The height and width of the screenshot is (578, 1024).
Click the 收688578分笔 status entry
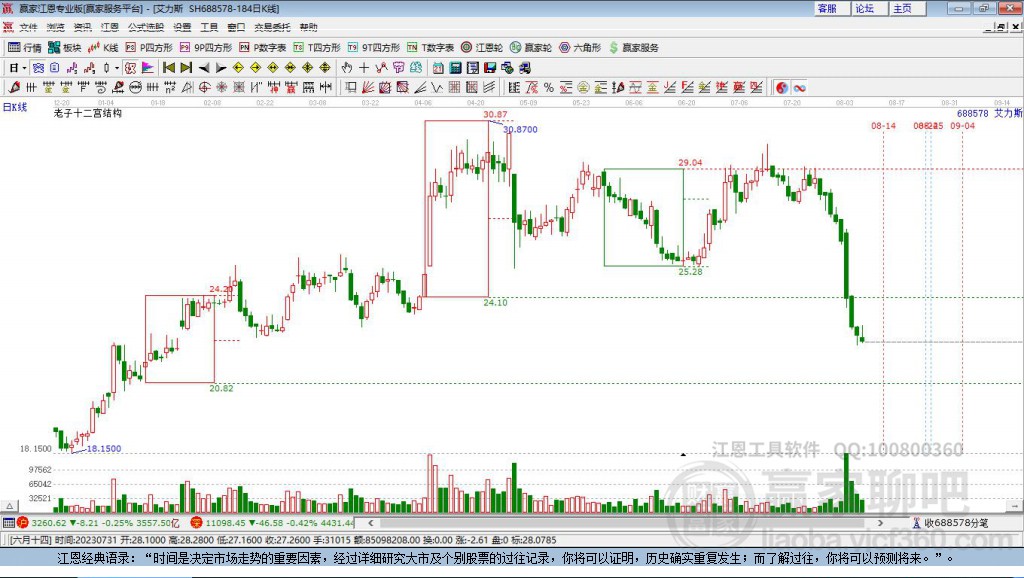(x=950, y=522)
